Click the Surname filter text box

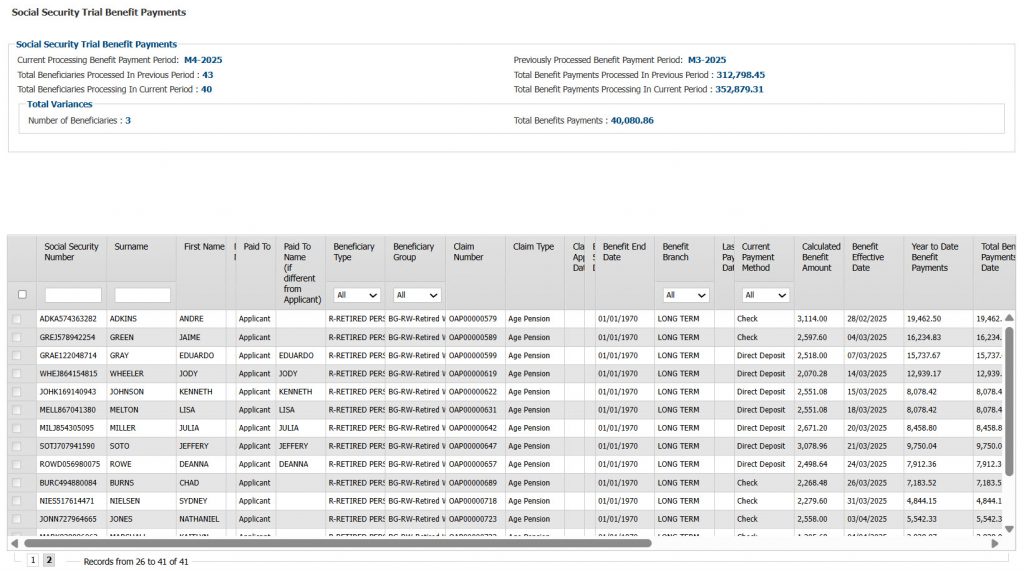click(x=142, y=295)
